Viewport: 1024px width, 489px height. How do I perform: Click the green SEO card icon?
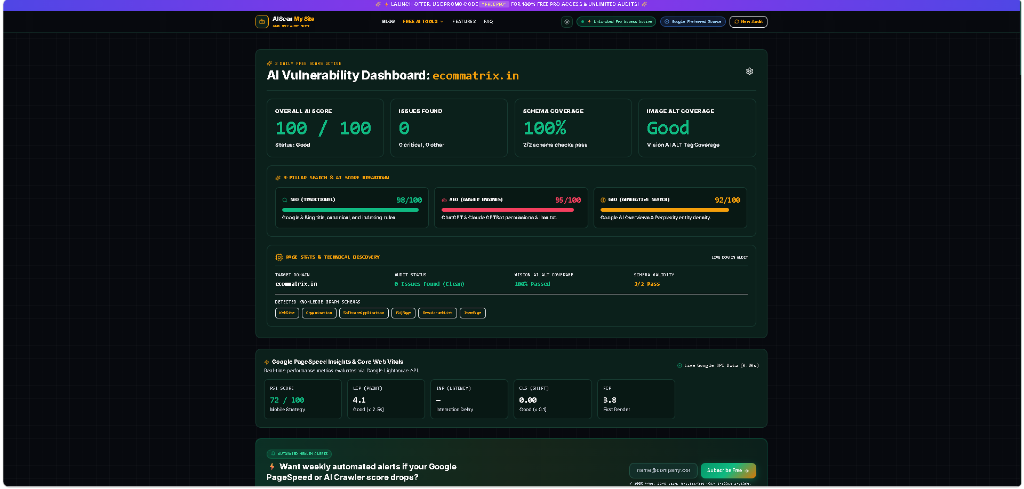(285, 200)
